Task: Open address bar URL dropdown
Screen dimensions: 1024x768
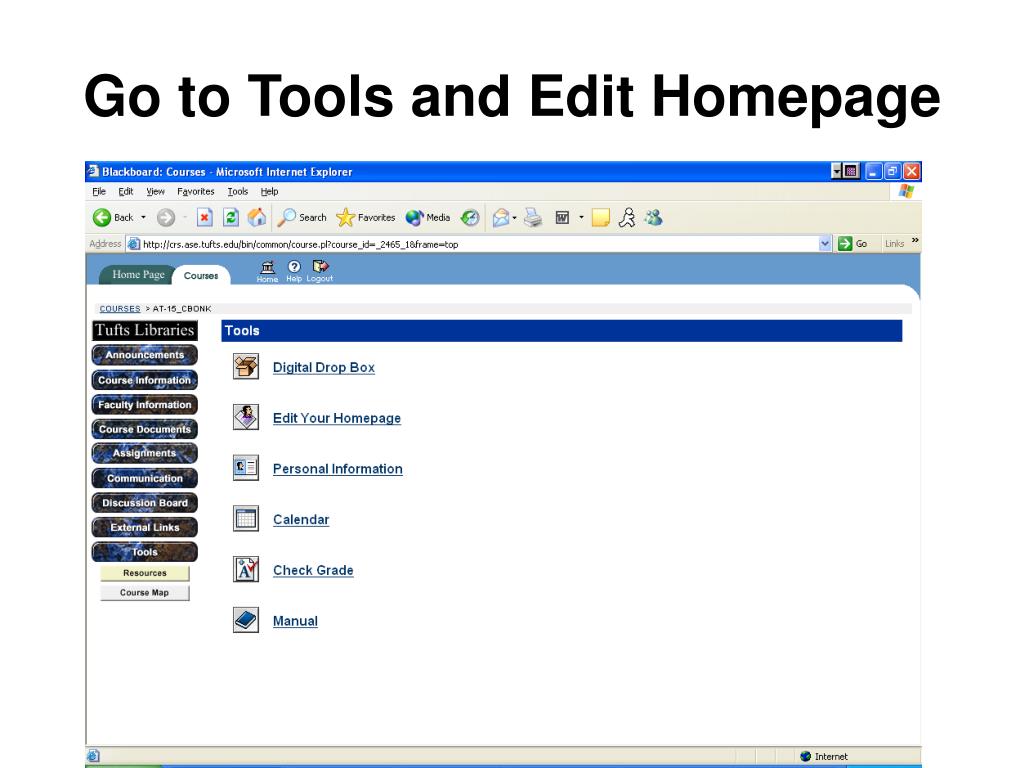Action: click(x=825, y=244)
